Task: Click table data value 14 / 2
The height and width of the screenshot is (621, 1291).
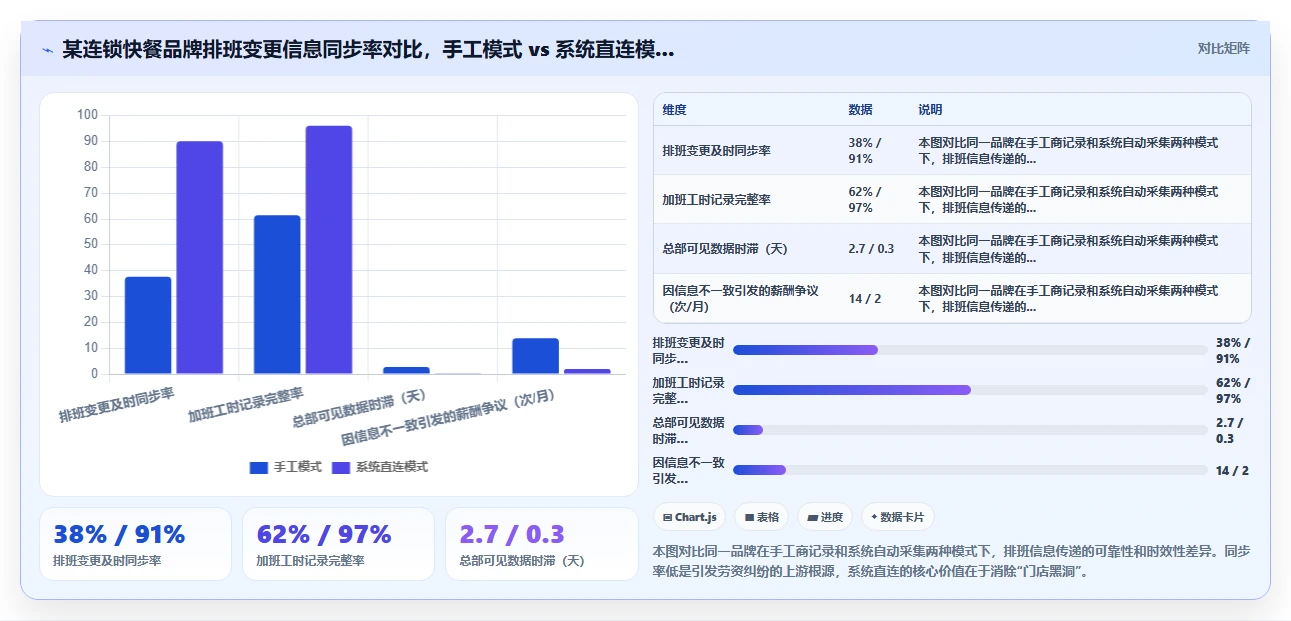Action: tap(865, 299)
